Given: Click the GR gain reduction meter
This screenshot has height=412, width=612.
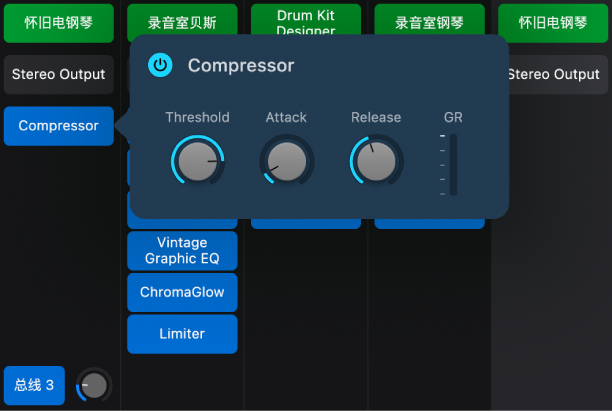Looking at the screenshot, I should click(x=453, y=165).
